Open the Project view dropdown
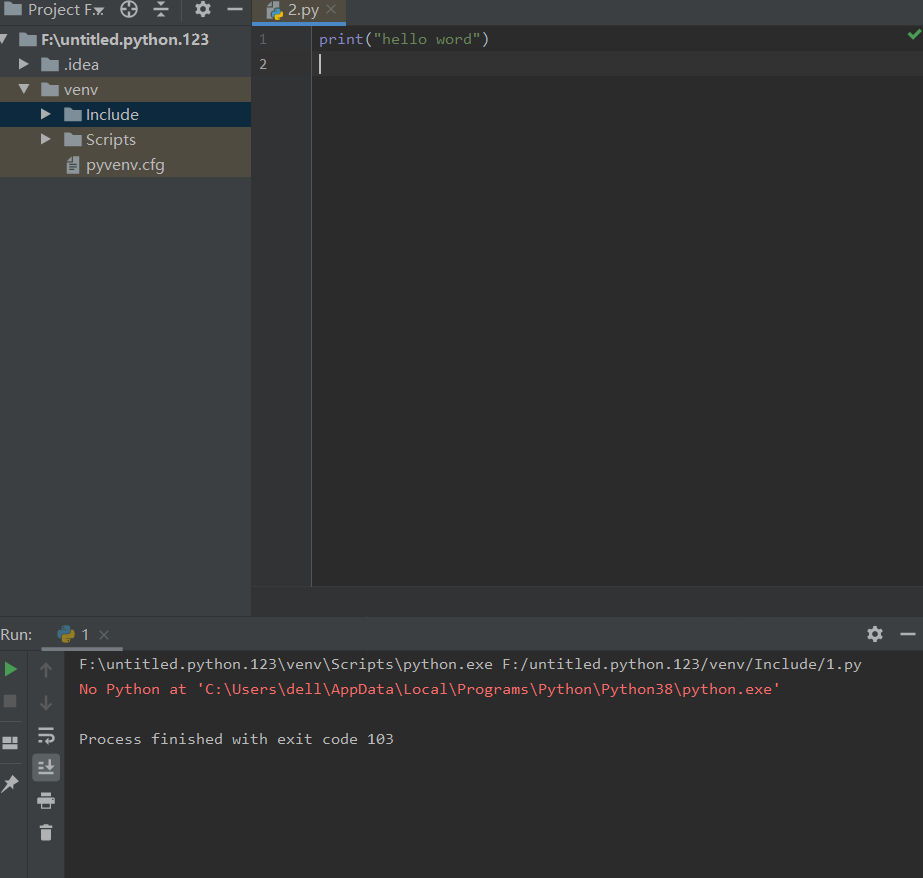The width and height of the screenshot is (923, 878). point(66,10)
